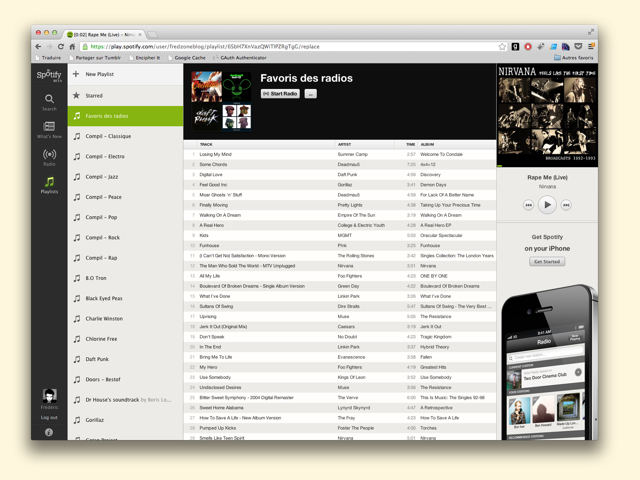640x480 pixels.
Task: Play the current Nirvana track
Action: (x=547, y=204)
